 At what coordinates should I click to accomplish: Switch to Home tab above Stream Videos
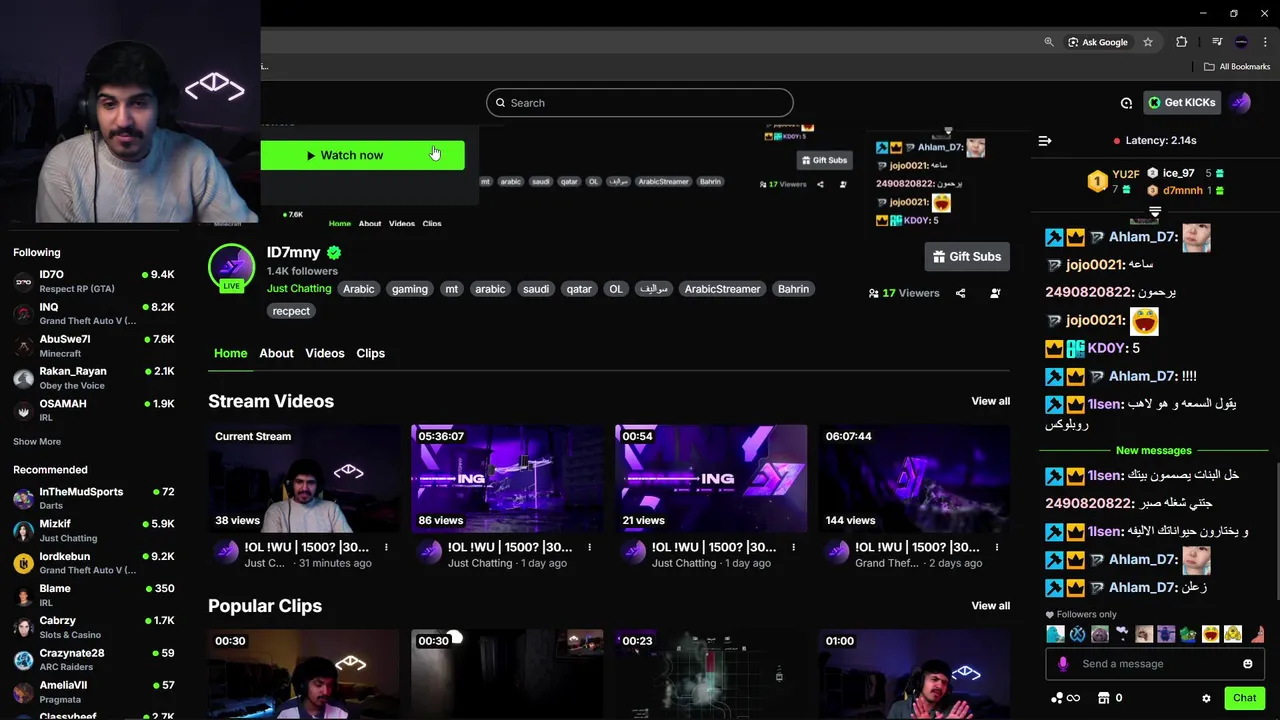(230, 353)
